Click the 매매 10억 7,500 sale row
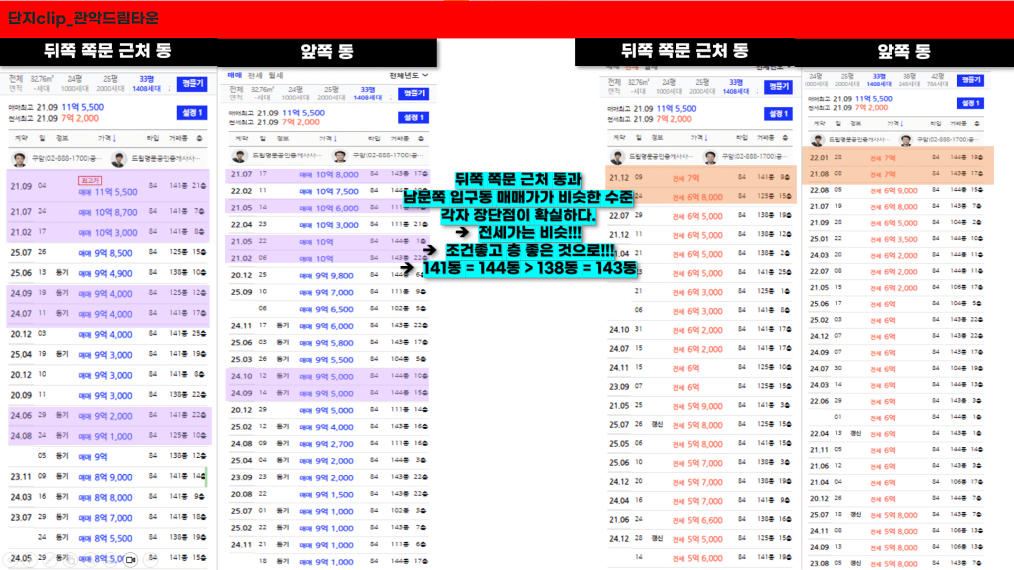 click(327, 191)
